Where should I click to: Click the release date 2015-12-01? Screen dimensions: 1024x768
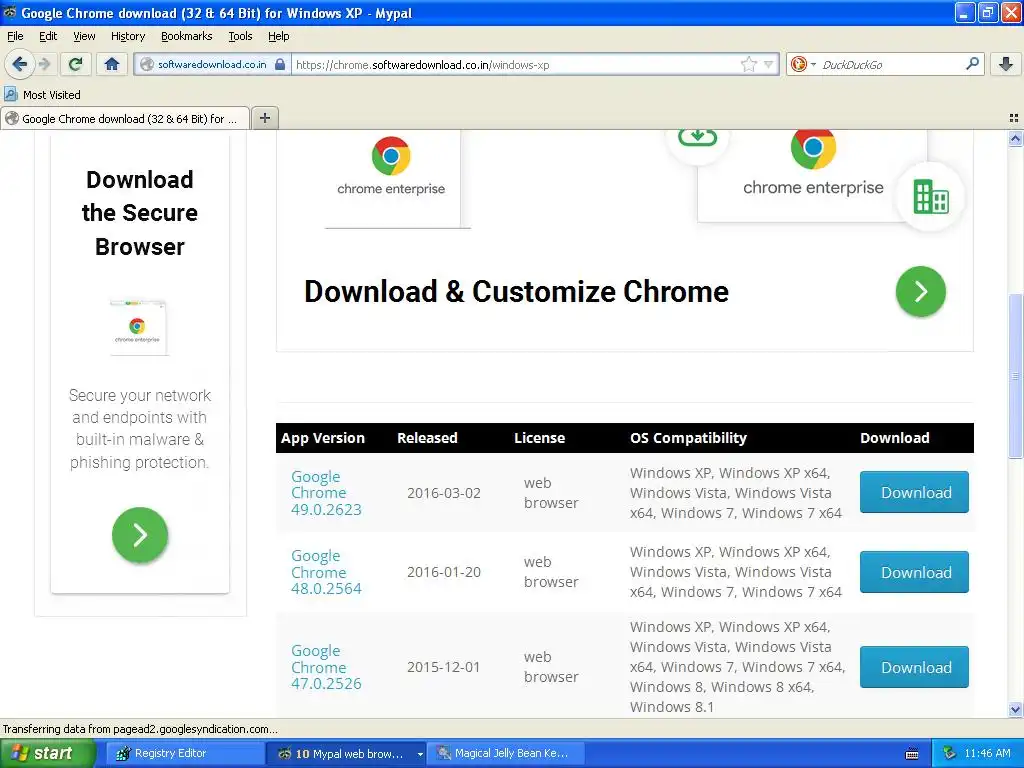pyautogui.click(x=443, y=667)
